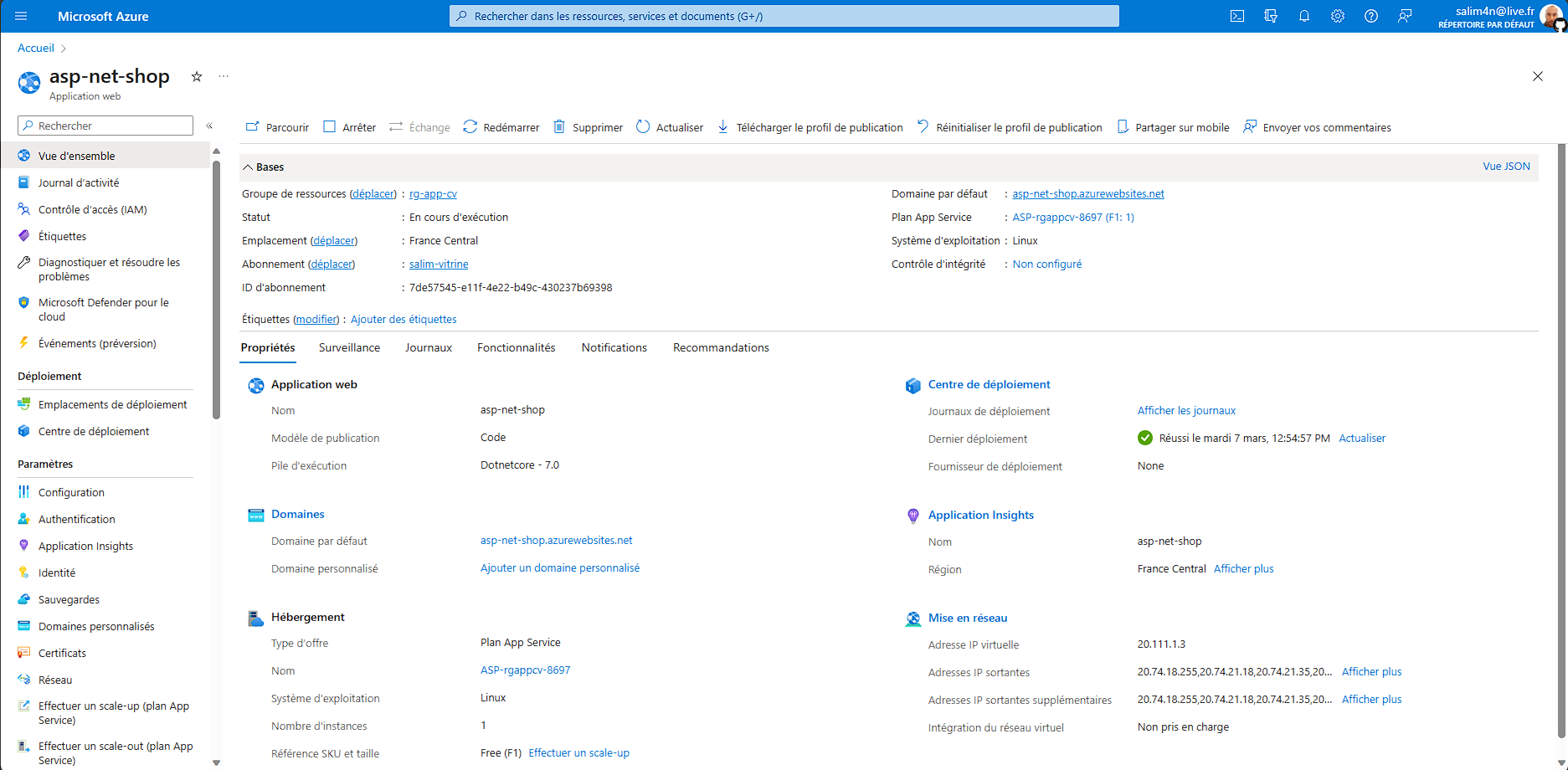
Task: Click Afficher les journaux link
Action: click(1186, 410)
